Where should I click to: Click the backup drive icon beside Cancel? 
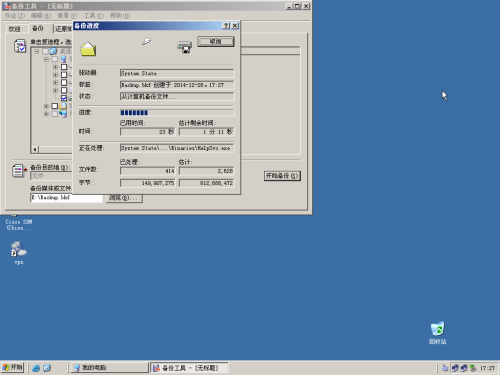coord(185,47)
